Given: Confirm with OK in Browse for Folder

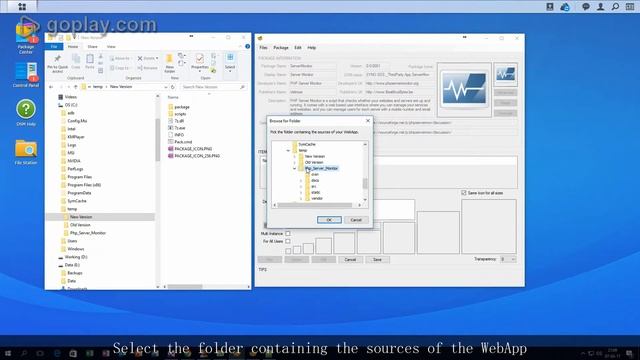Looking at the screenshot, I should 329,220.
